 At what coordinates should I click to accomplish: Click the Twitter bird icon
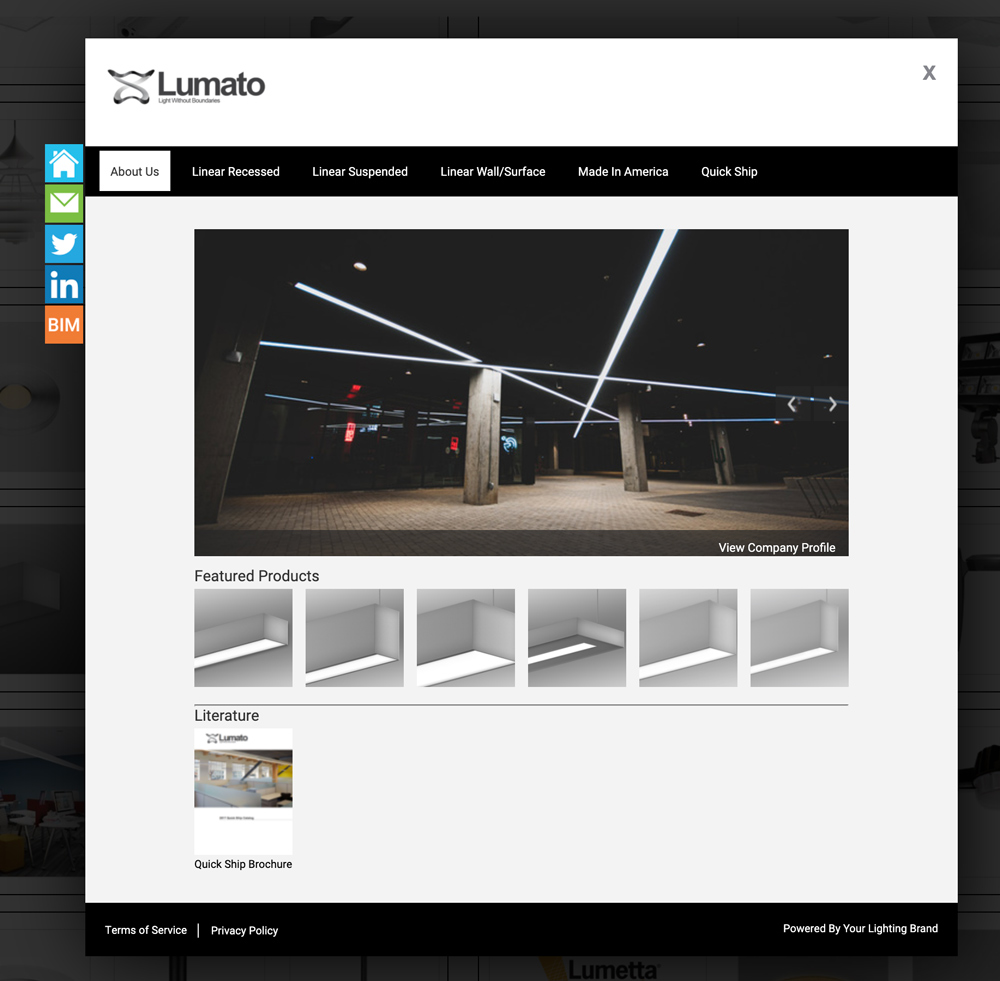[64, 244]
